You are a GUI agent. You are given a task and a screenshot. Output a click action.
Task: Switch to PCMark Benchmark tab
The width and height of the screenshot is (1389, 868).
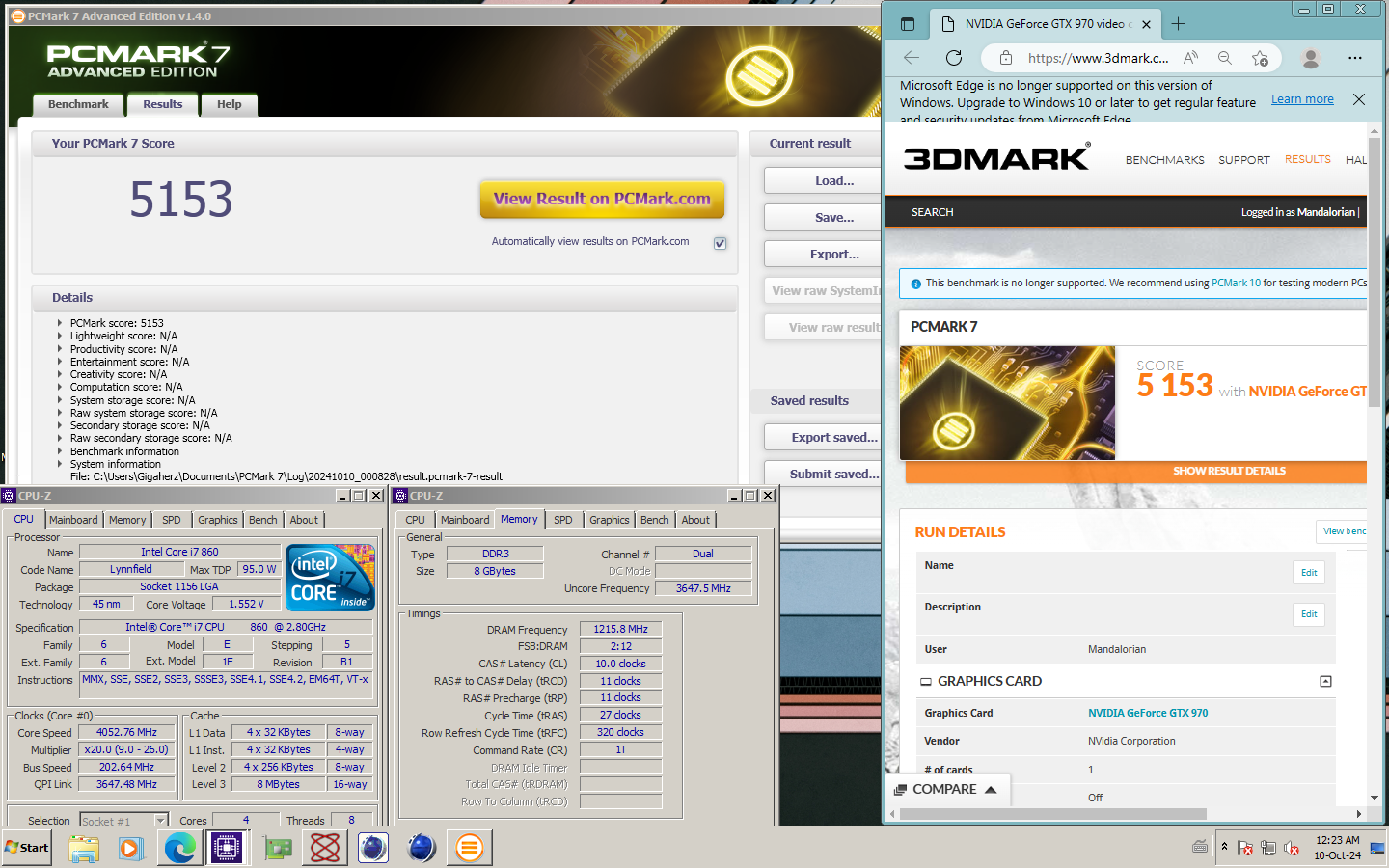tap(78, 104)
